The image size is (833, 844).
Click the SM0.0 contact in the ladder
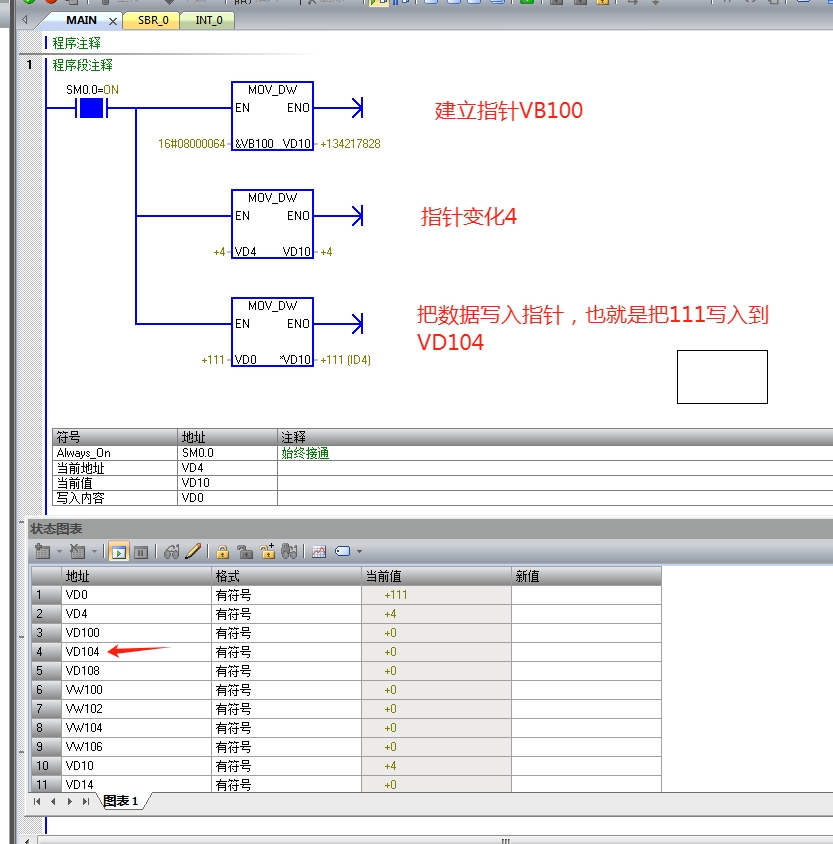[x=92, y=108]
